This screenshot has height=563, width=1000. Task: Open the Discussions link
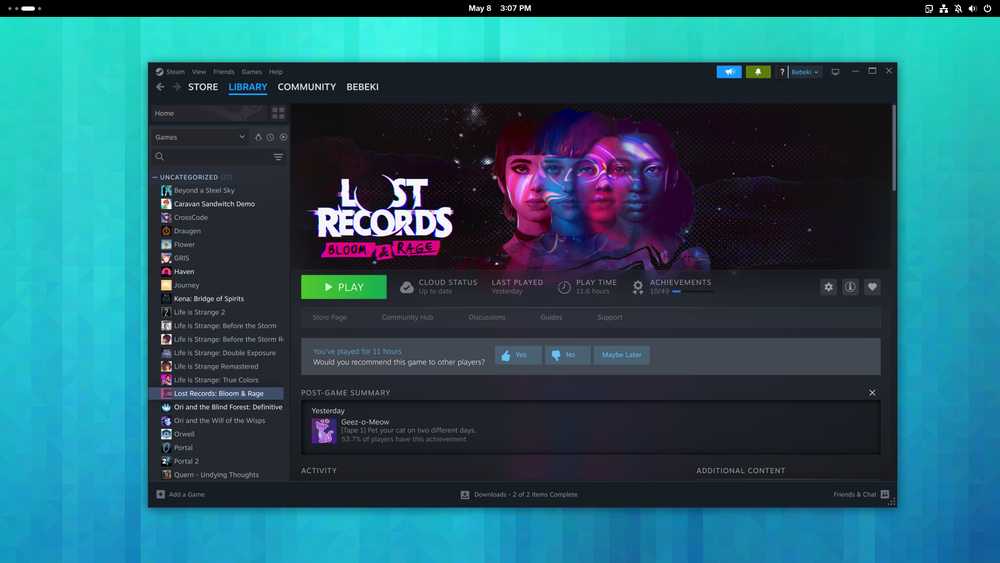487,318
